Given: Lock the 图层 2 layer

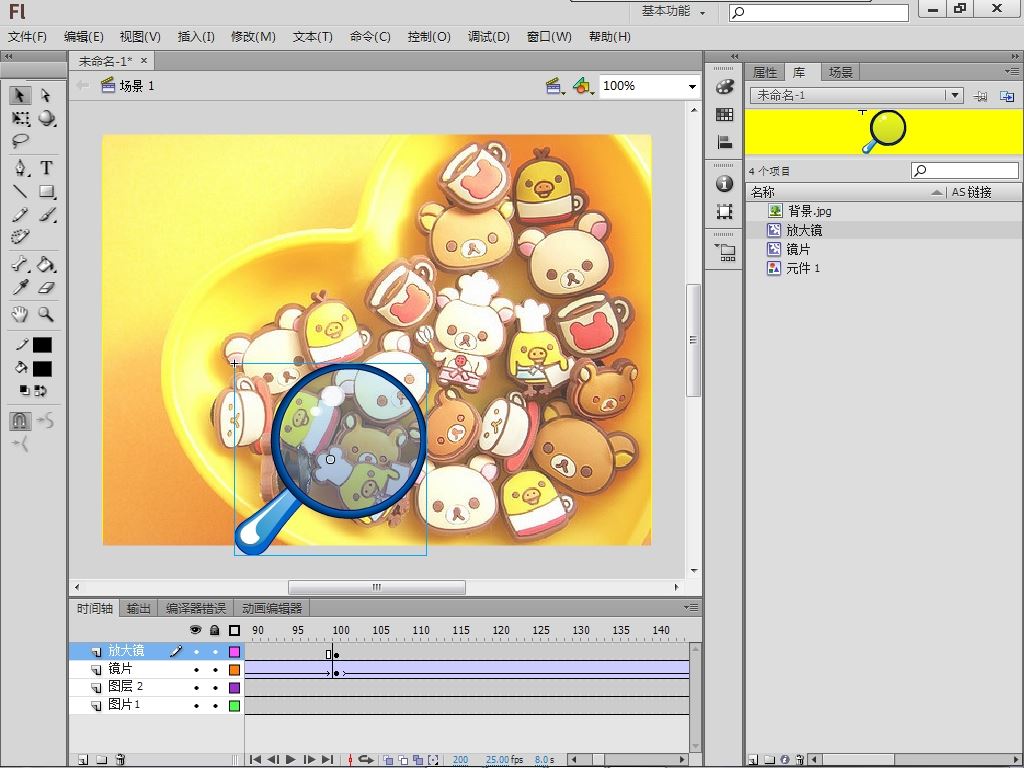Looking at the screenshot, I should click(215, 688).
